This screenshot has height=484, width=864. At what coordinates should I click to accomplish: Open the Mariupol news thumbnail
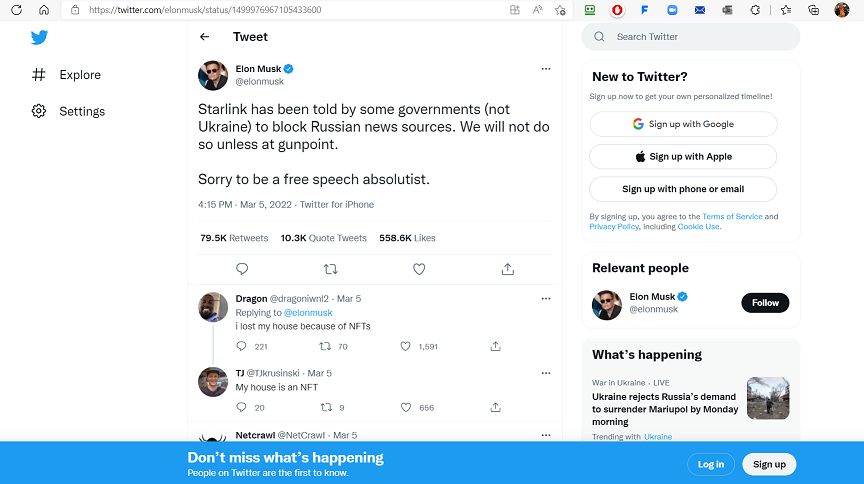767,398
